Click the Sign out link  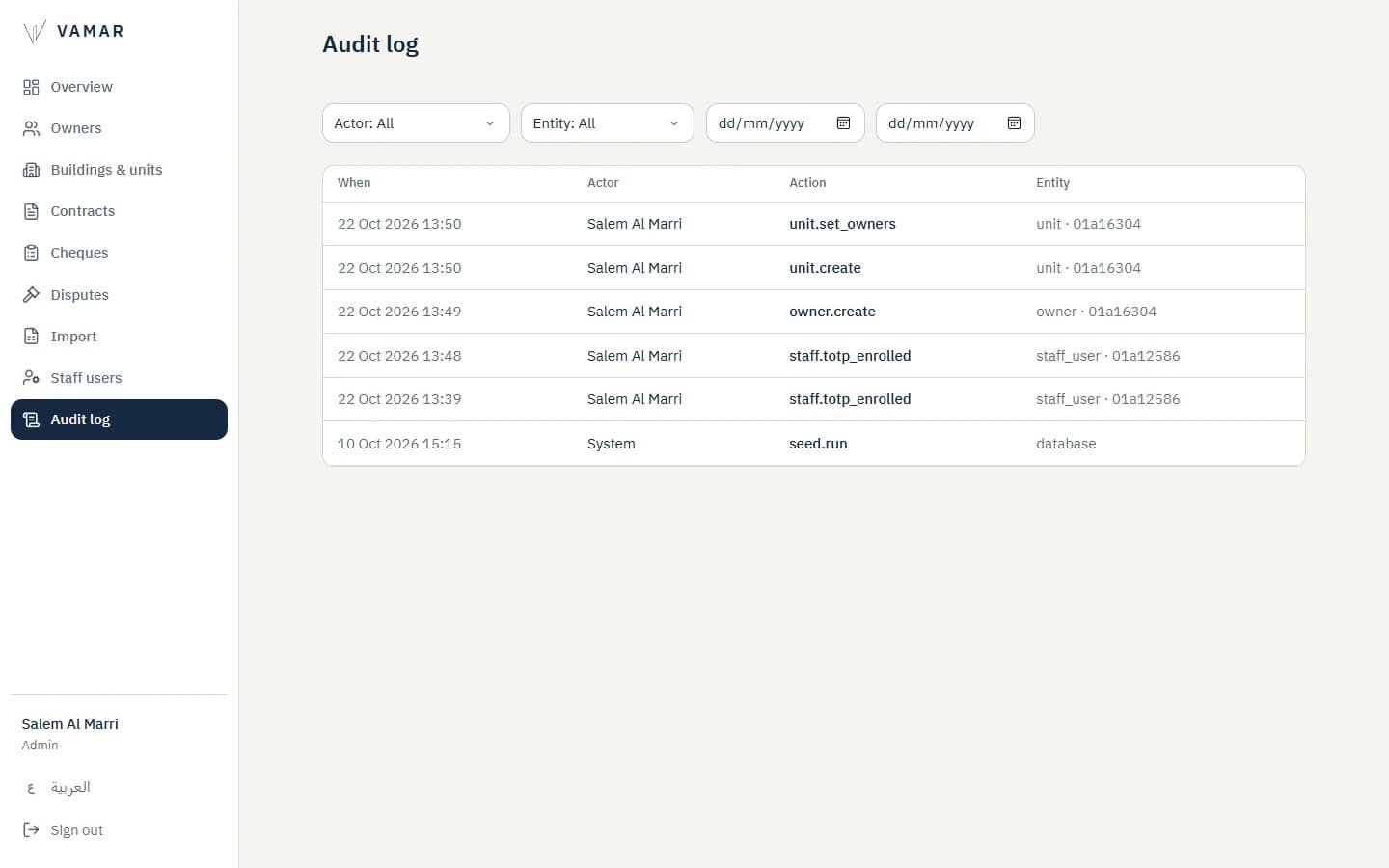coord(119,830)
